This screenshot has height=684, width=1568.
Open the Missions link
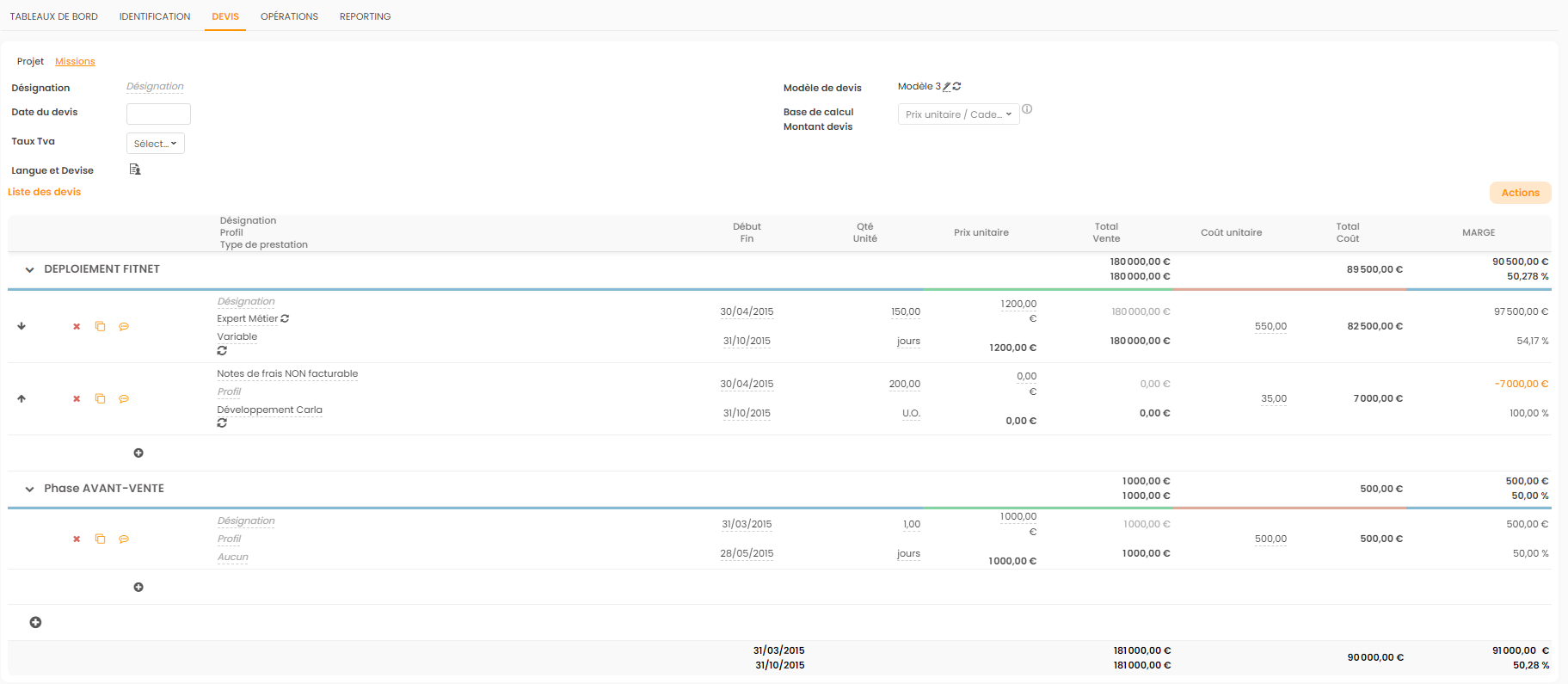click(x=75, y=62)
